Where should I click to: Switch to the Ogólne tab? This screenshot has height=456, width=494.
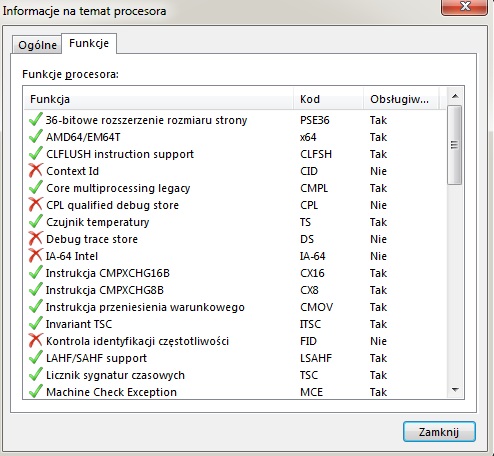click(37, 45)
